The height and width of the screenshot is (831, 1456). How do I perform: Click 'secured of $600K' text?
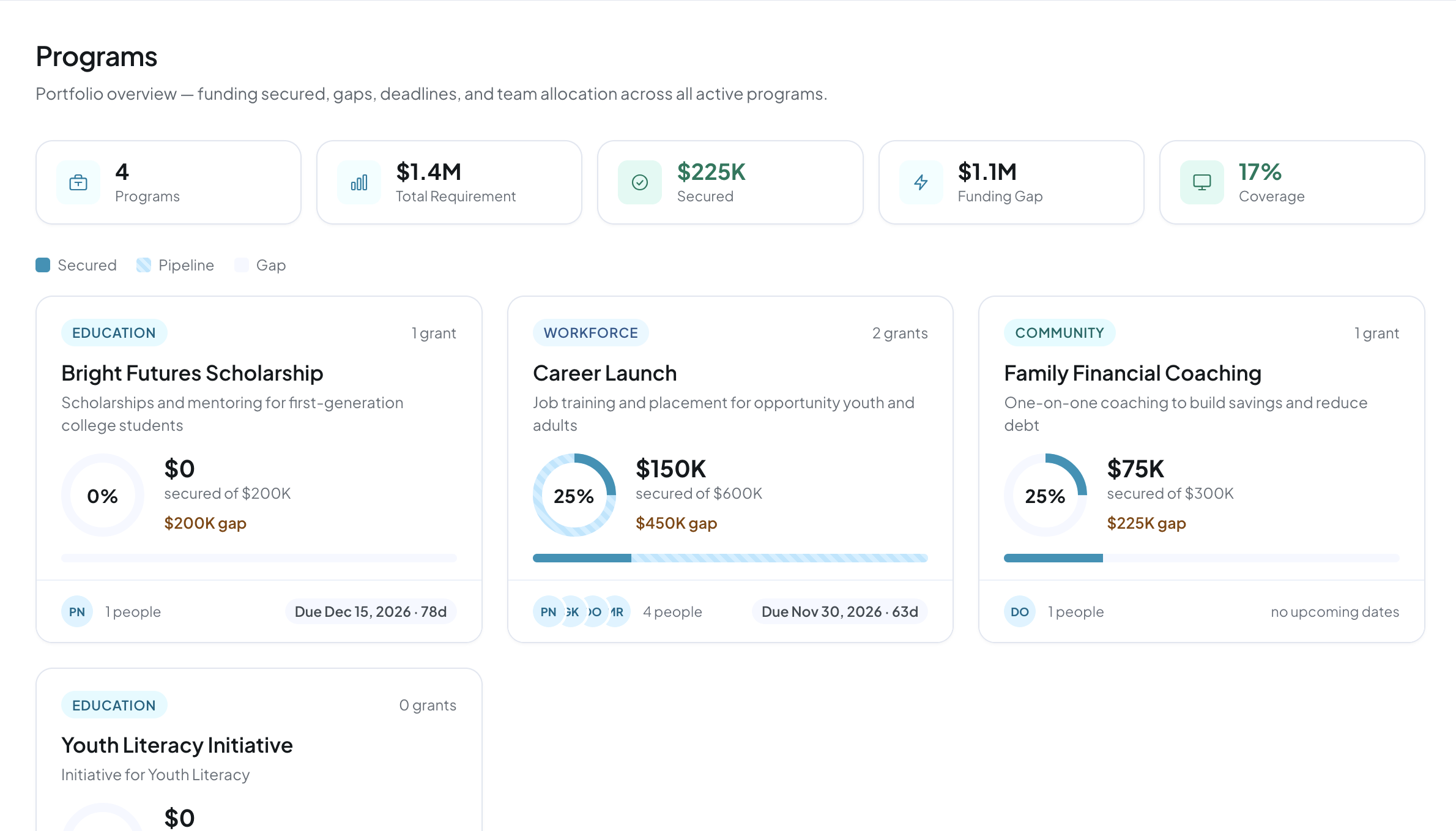tap(699, 493)
